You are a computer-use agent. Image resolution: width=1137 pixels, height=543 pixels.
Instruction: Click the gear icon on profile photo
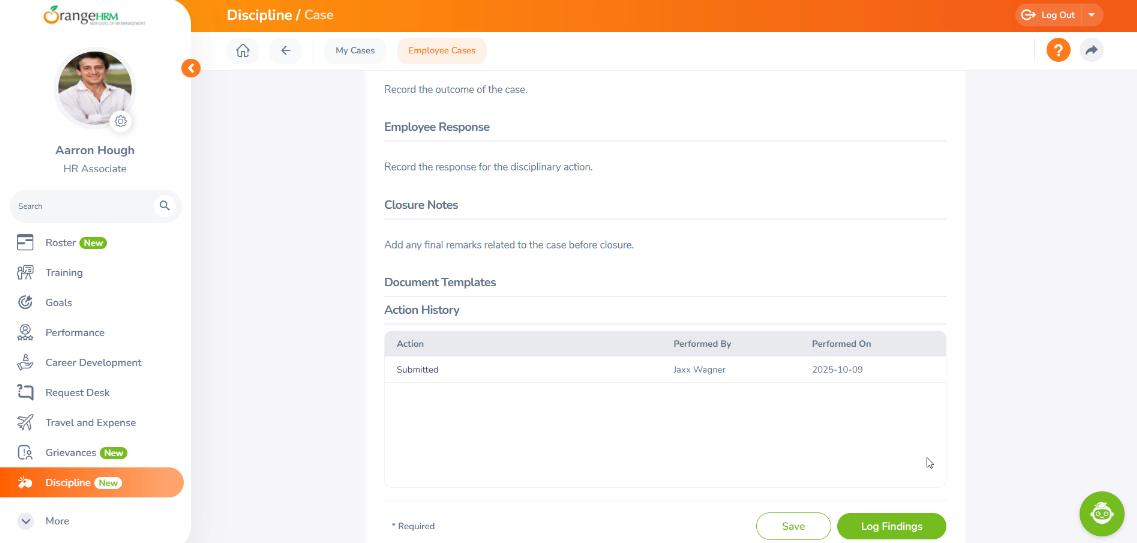[121, 121]
